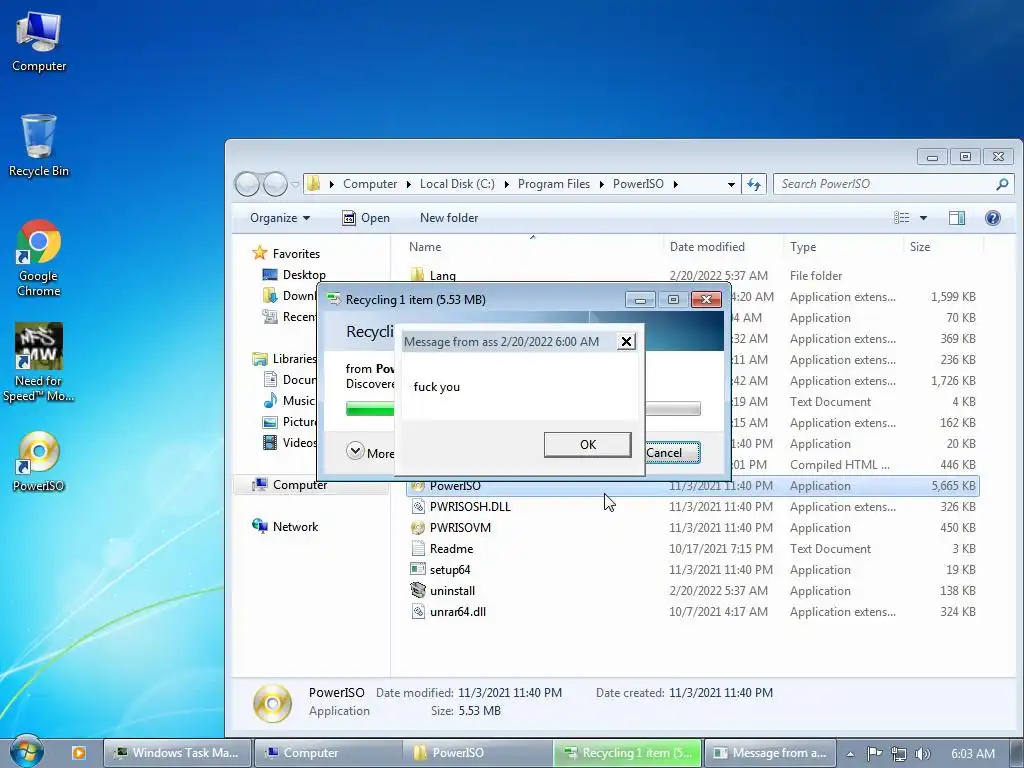Switch to the Windows Task Manager taskbar item
1024x768 pixels.
[177, 753]
